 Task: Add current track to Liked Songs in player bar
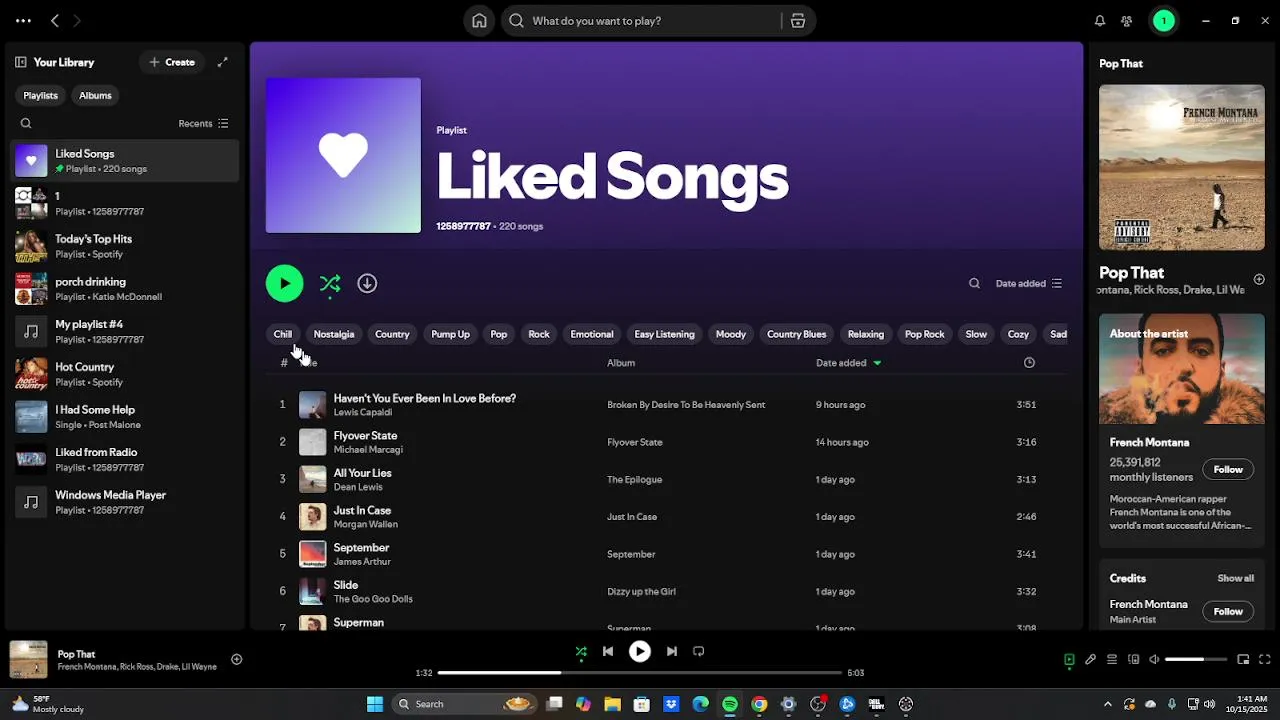coord(237,659)
